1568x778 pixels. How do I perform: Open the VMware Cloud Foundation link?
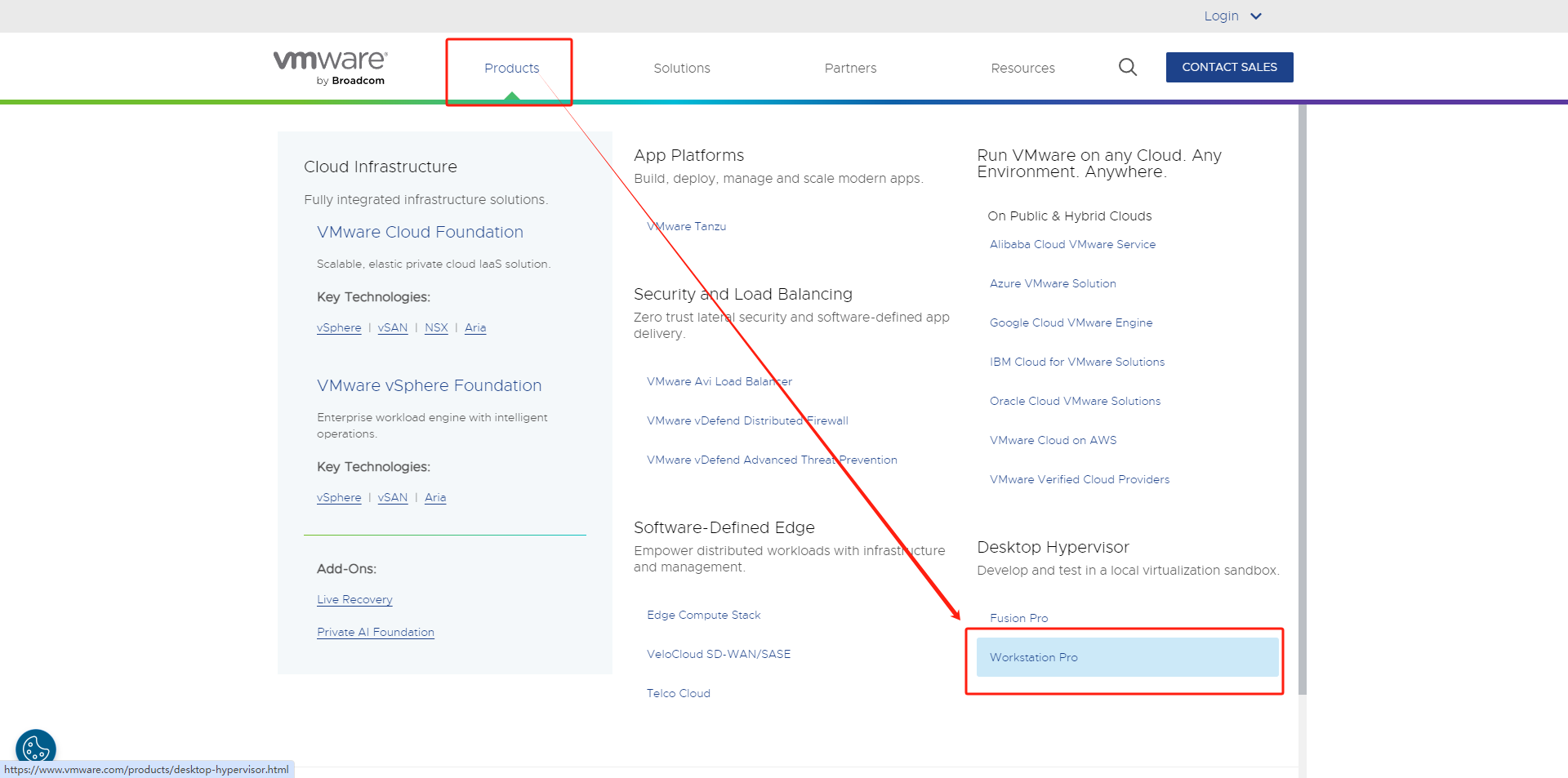420,232
